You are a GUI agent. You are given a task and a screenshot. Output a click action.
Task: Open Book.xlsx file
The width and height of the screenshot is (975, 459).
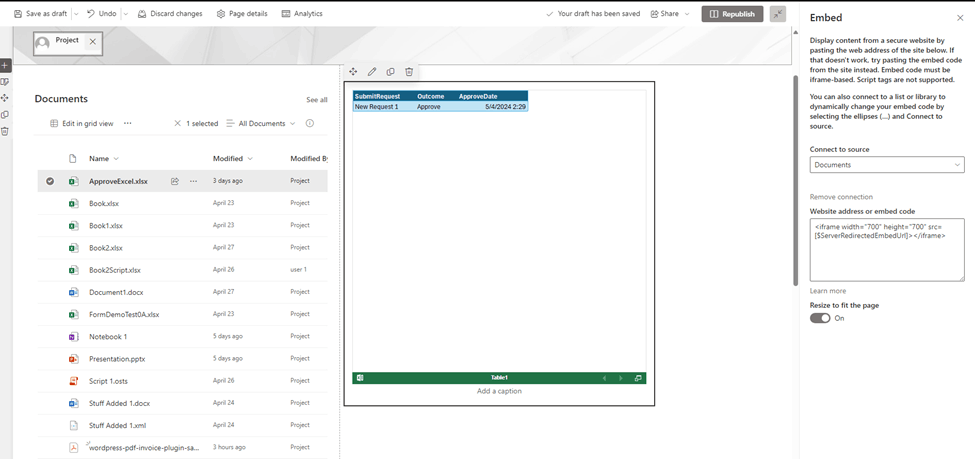coord(104,203)
